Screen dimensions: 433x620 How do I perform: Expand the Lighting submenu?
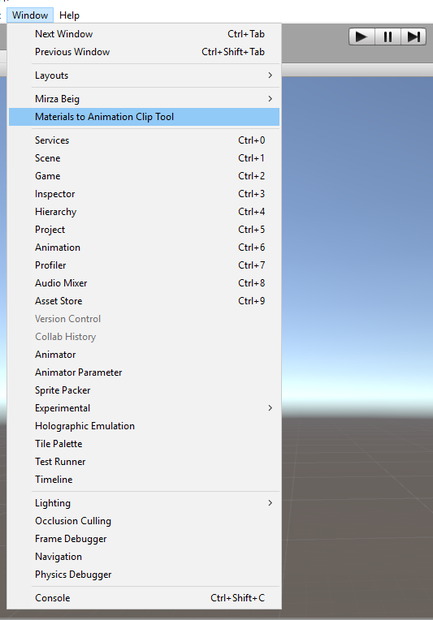tap(144, 503)
